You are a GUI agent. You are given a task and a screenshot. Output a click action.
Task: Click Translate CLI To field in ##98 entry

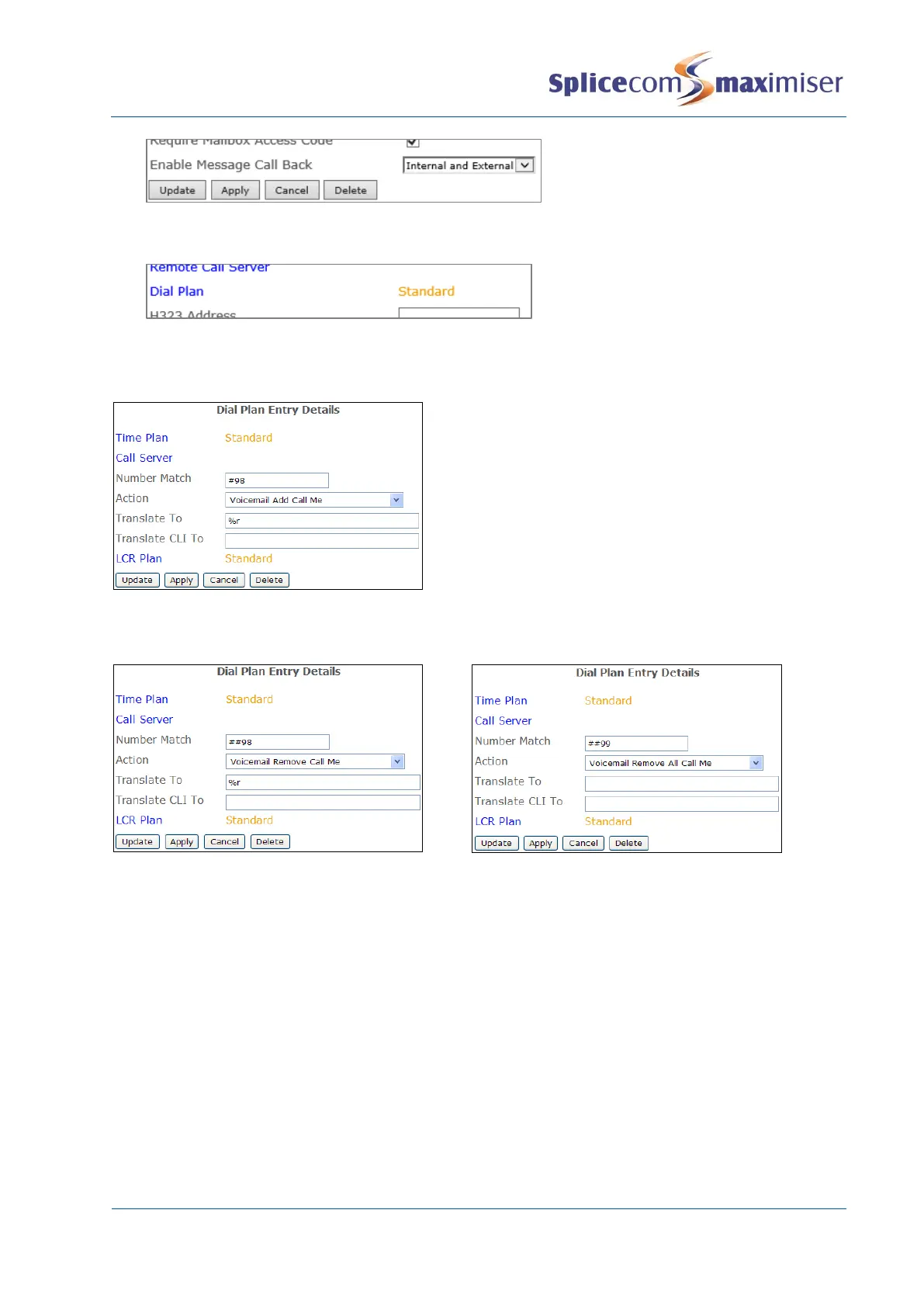pyautogui.click(x=323, y=803)
